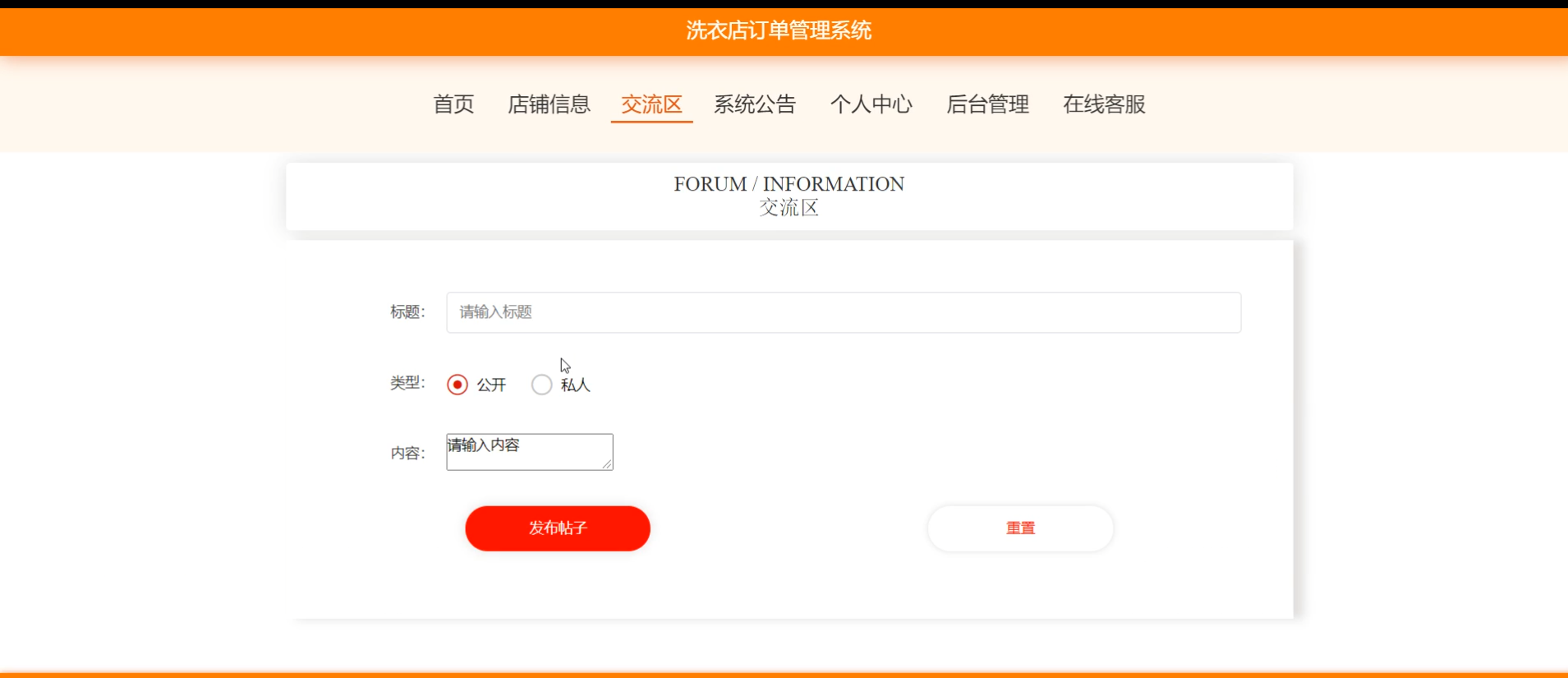Focus the 内容 textarea
The width and height of the screenshot is (1568, 678).
[530, 452]
